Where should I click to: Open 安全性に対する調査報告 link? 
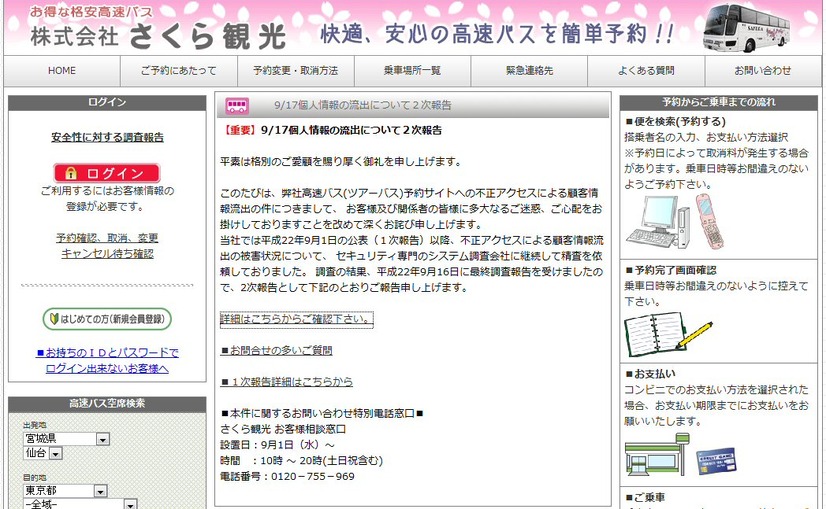pyautogui.click(x=107, y=138)
